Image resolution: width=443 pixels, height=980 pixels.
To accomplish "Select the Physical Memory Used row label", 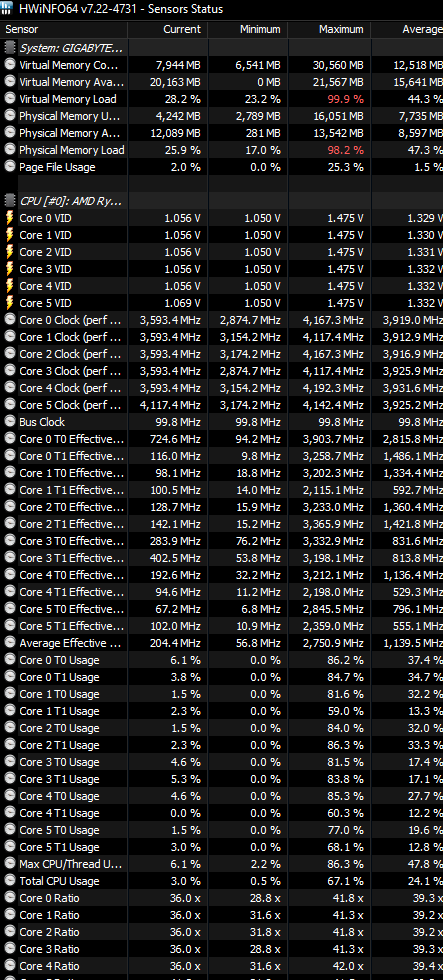I will [x=72, y=116].
